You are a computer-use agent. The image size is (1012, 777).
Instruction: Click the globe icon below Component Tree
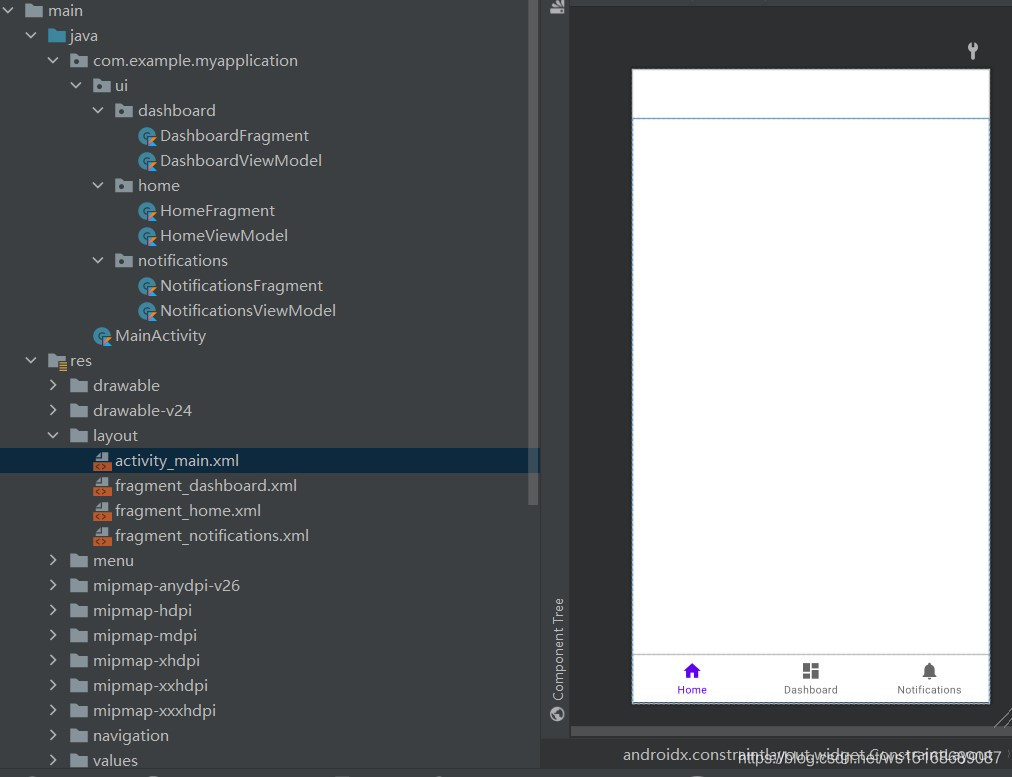click(557, 714)
